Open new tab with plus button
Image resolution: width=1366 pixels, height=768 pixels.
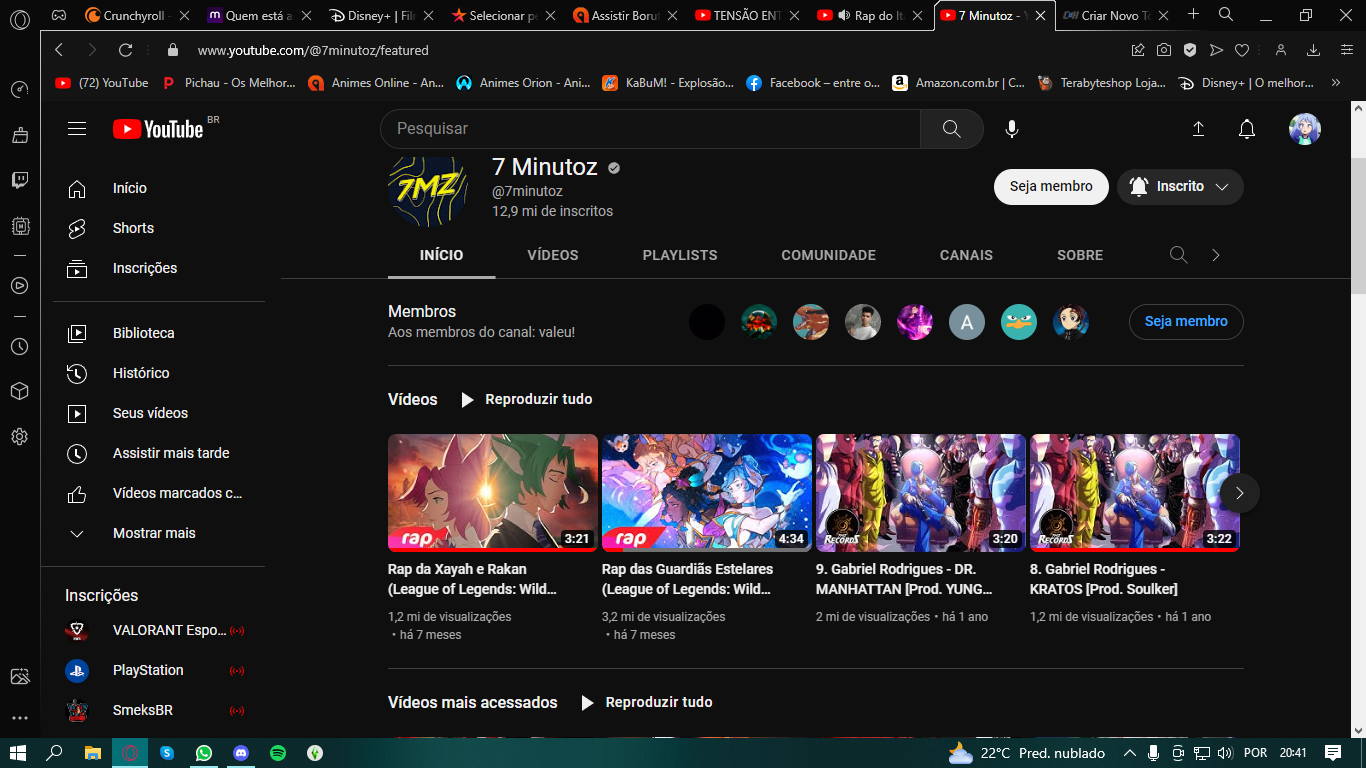1193,14
